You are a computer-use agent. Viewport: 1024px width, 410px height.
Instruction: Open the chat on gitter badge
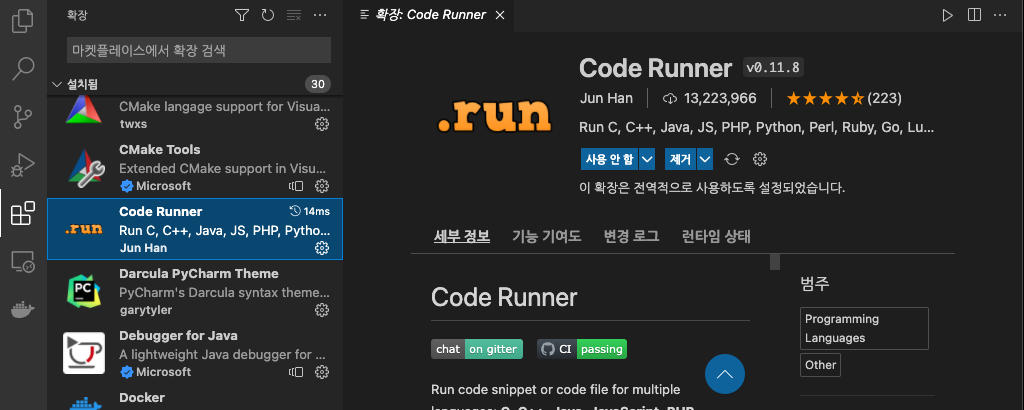point(477,349)
